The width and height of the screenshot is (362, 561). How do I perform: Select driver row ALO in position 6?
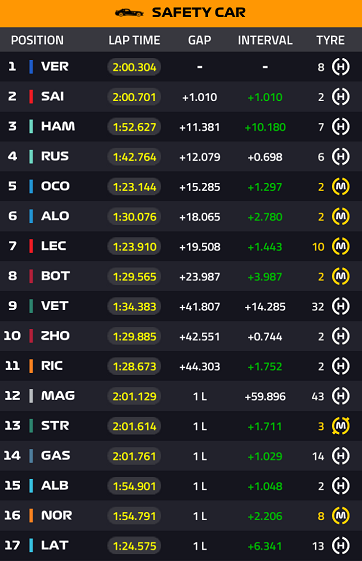pyautogui.click(x=181, y=216)
